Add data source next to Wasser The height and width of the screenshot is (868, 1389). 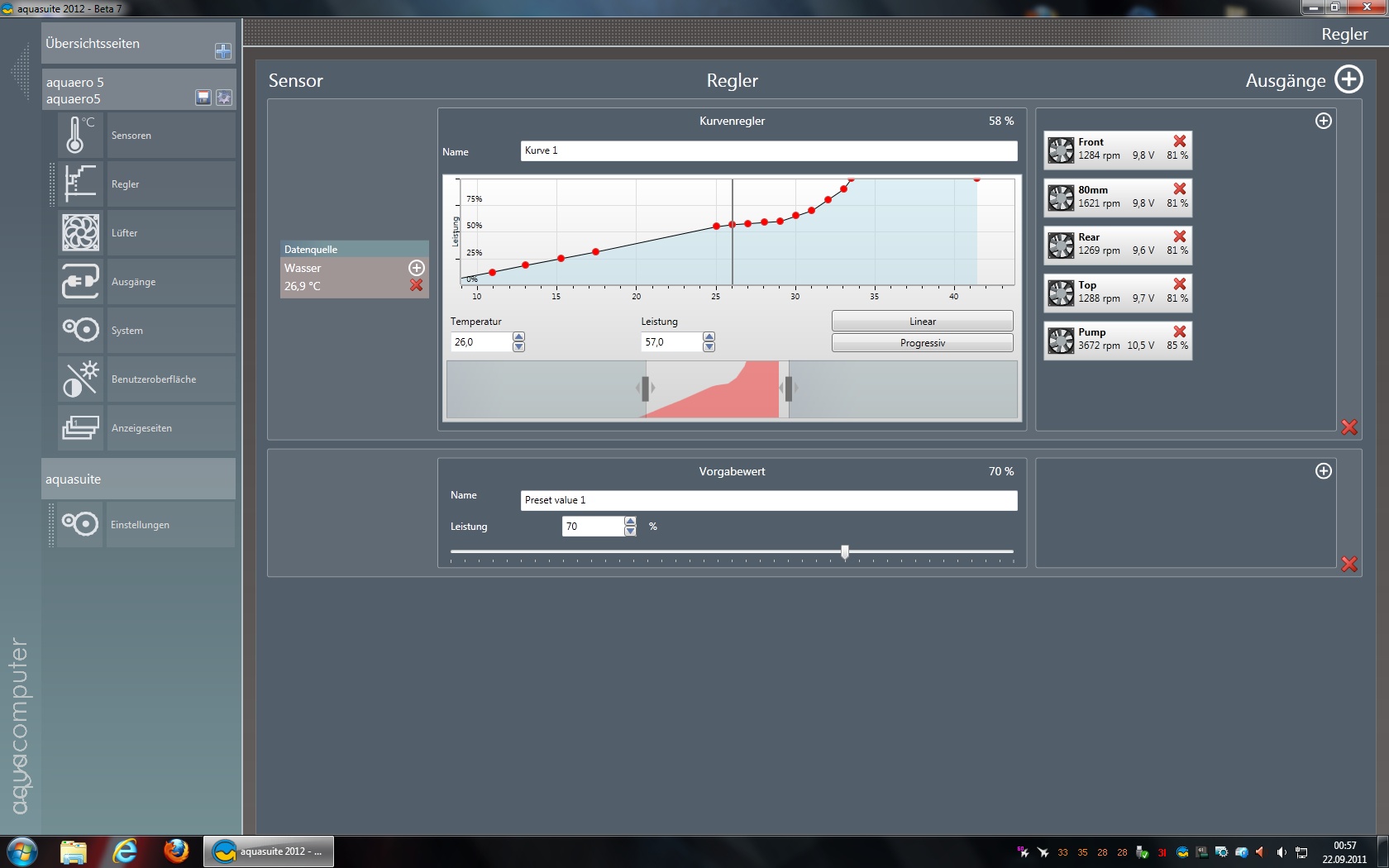(416, 268)
